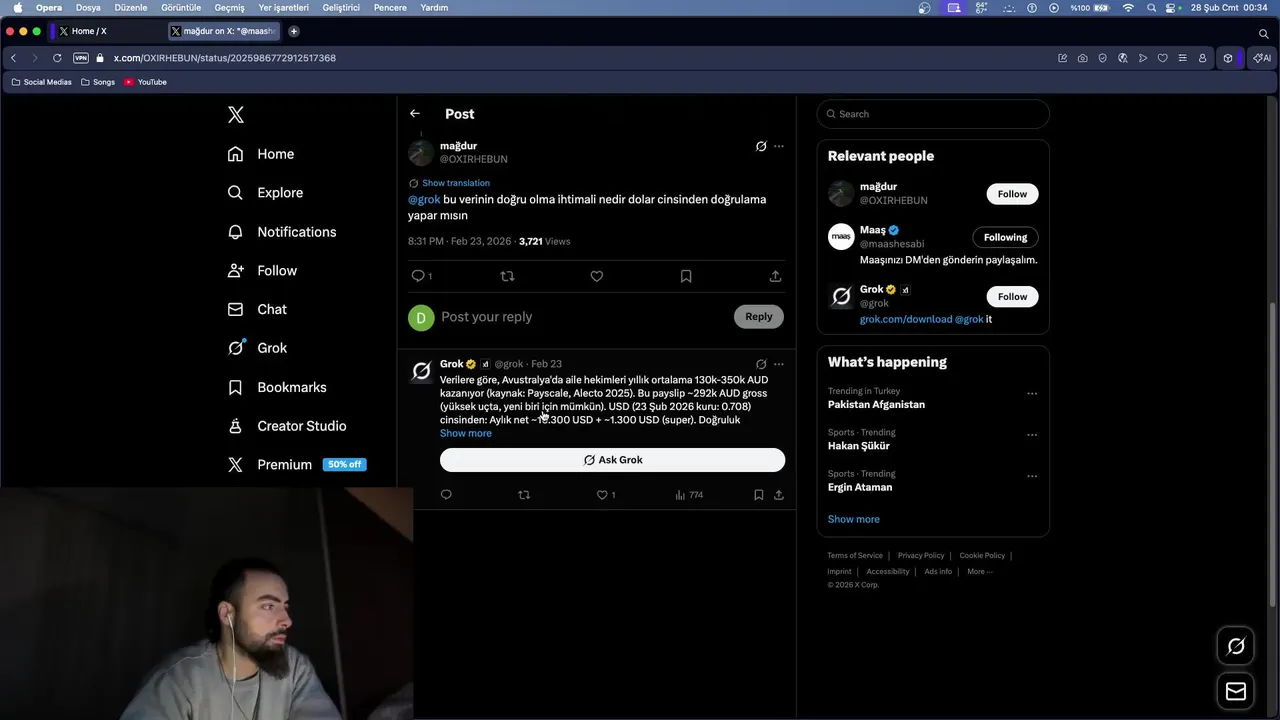This screenshot has height=720, width=1280.
Task: Open the Opera AI button
Action: pyautogui.click(x=1262, y=58)
